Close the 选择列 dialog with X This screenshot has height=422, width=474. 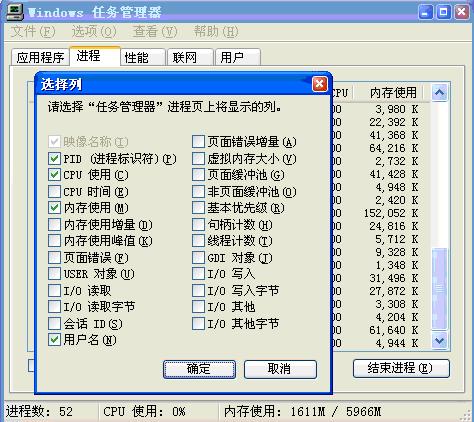(319, 84)
